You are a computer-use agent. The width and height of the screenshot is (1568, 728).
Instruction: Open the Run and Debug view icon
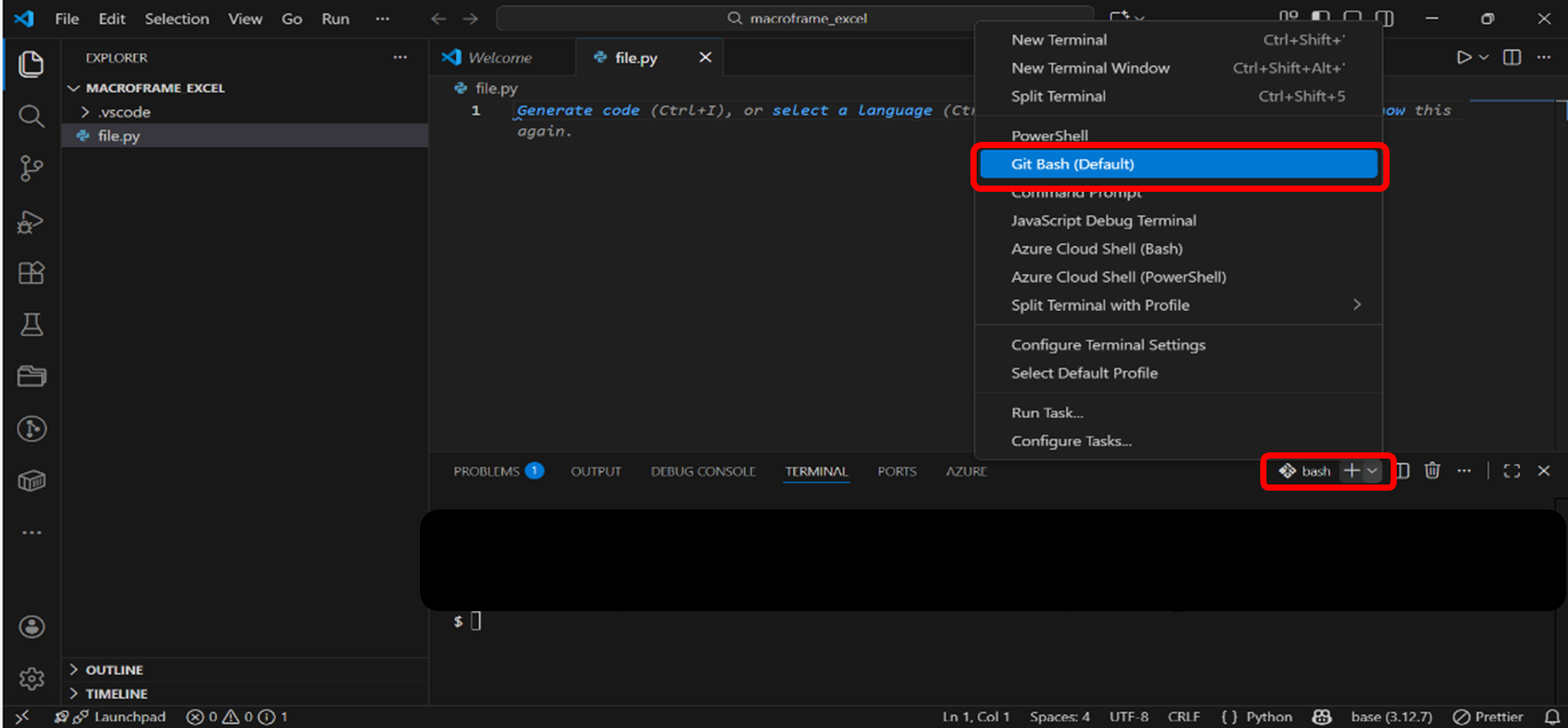click(x=31, y=221)
